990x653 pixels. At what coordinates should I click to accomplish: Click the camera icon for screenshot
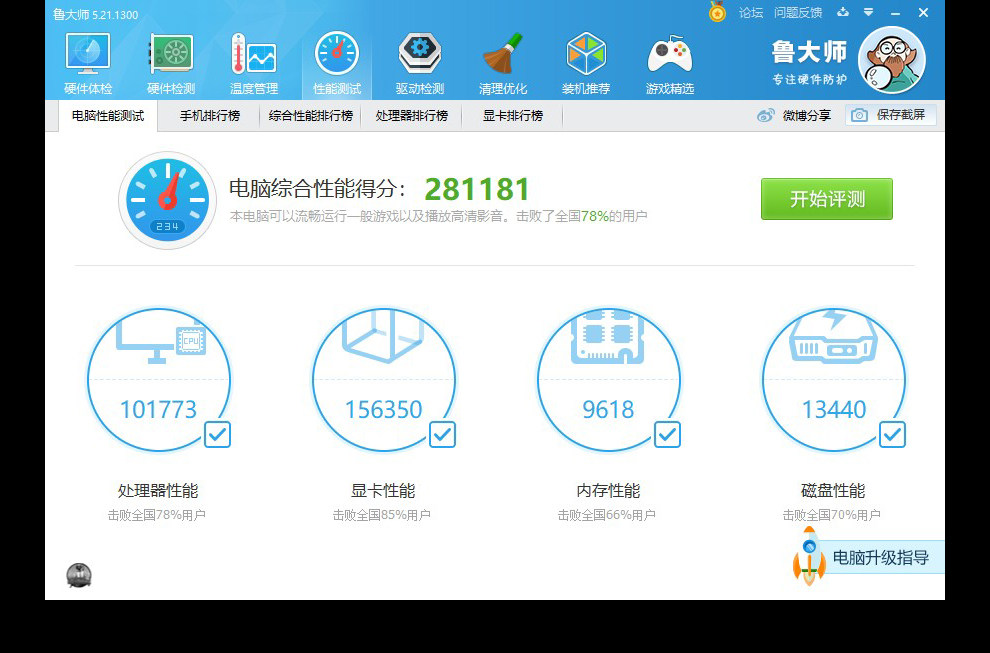pos(859,115)
